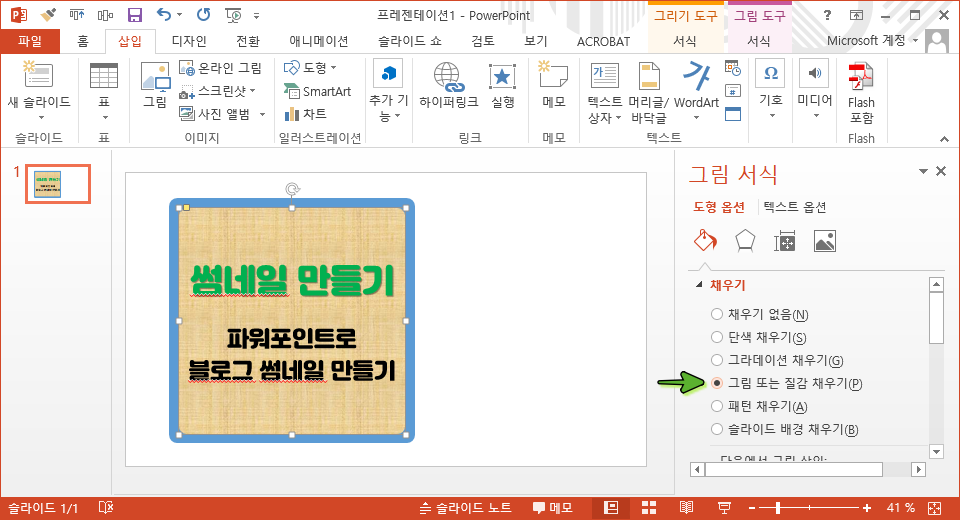
Task: Open Effects pentagon icon in format pane
Action: 744,241
